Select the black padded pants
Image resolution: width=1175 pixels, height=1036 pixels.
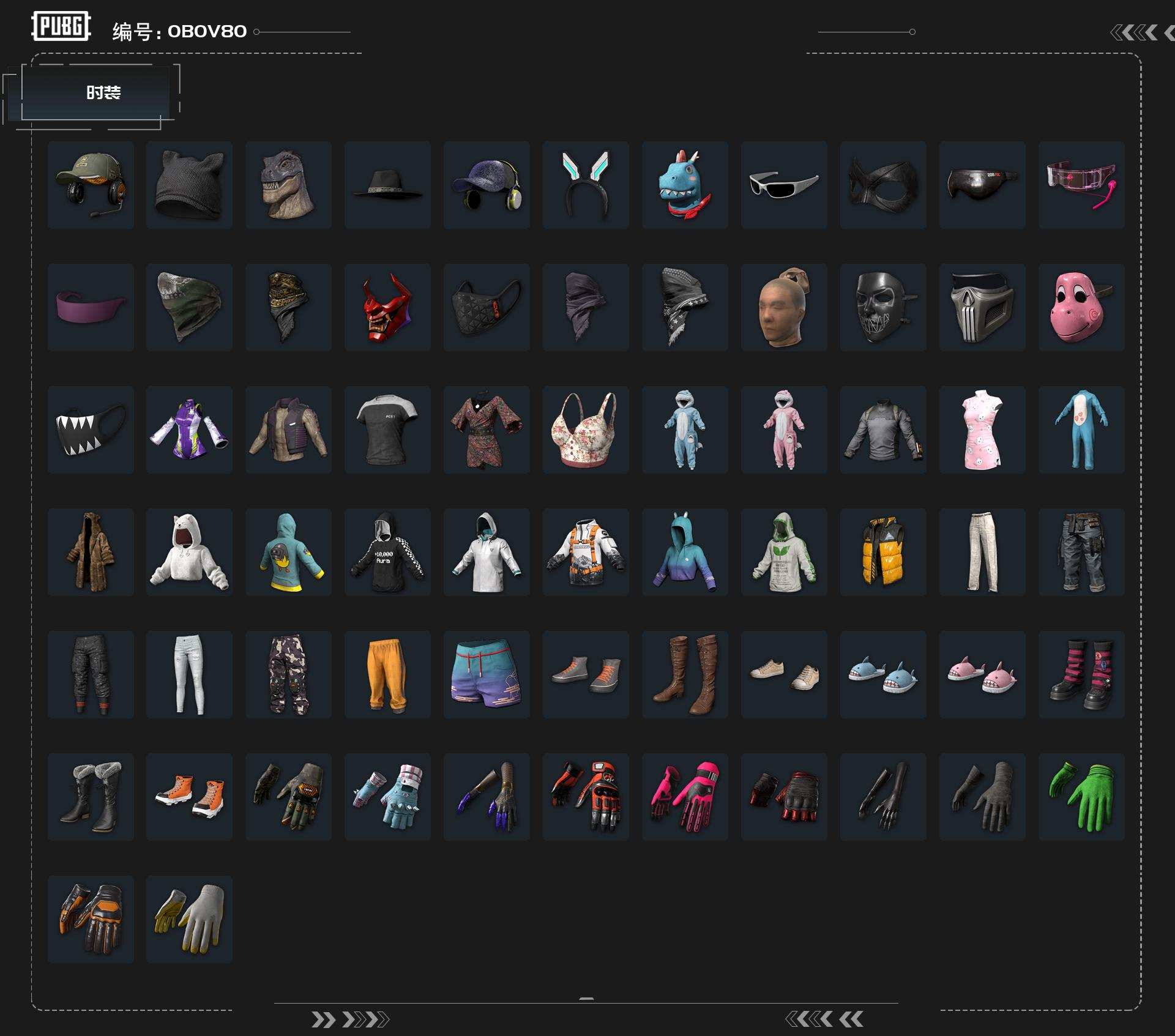click(91, 674)
